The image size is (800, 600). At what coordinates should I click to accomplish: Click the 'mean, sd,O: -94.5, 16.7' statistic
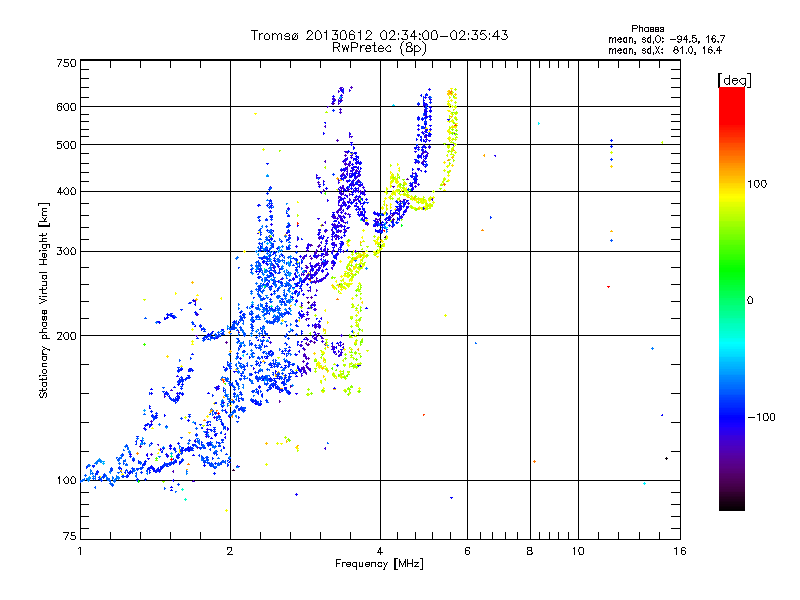[x=666, y=39]
